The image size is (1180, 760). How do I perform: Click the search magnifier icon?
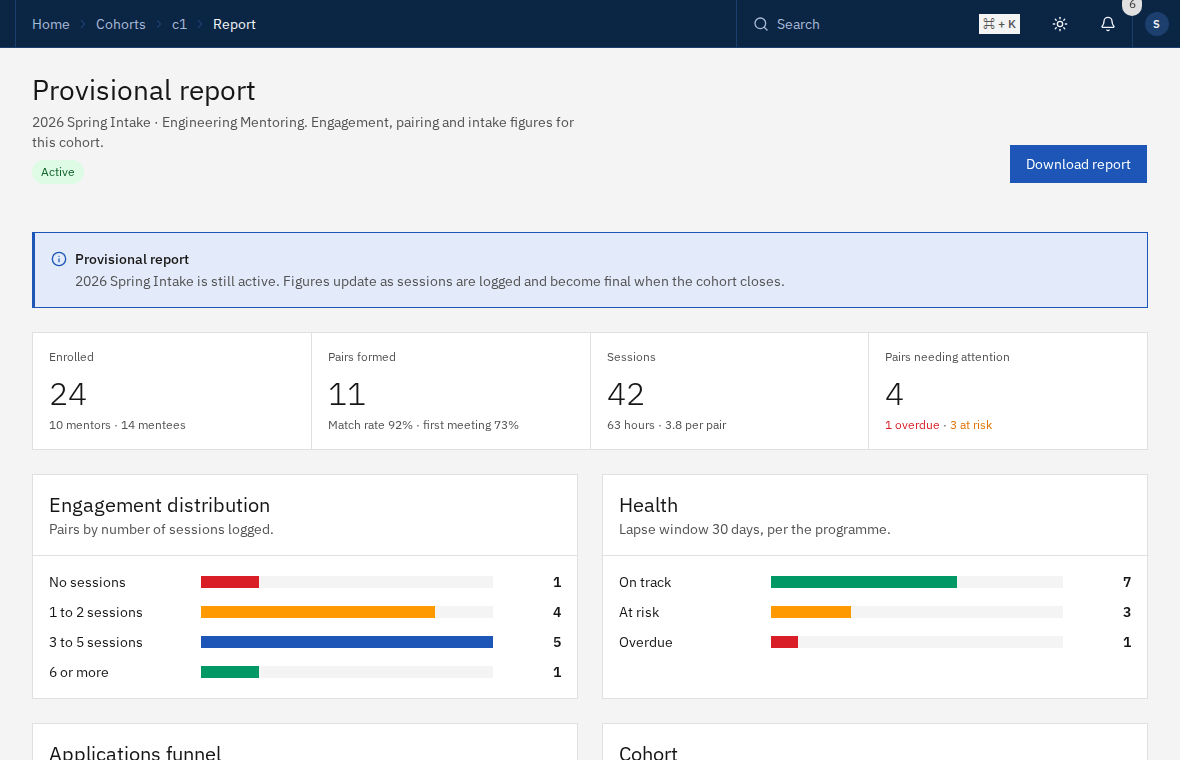[x=761, y=24]
